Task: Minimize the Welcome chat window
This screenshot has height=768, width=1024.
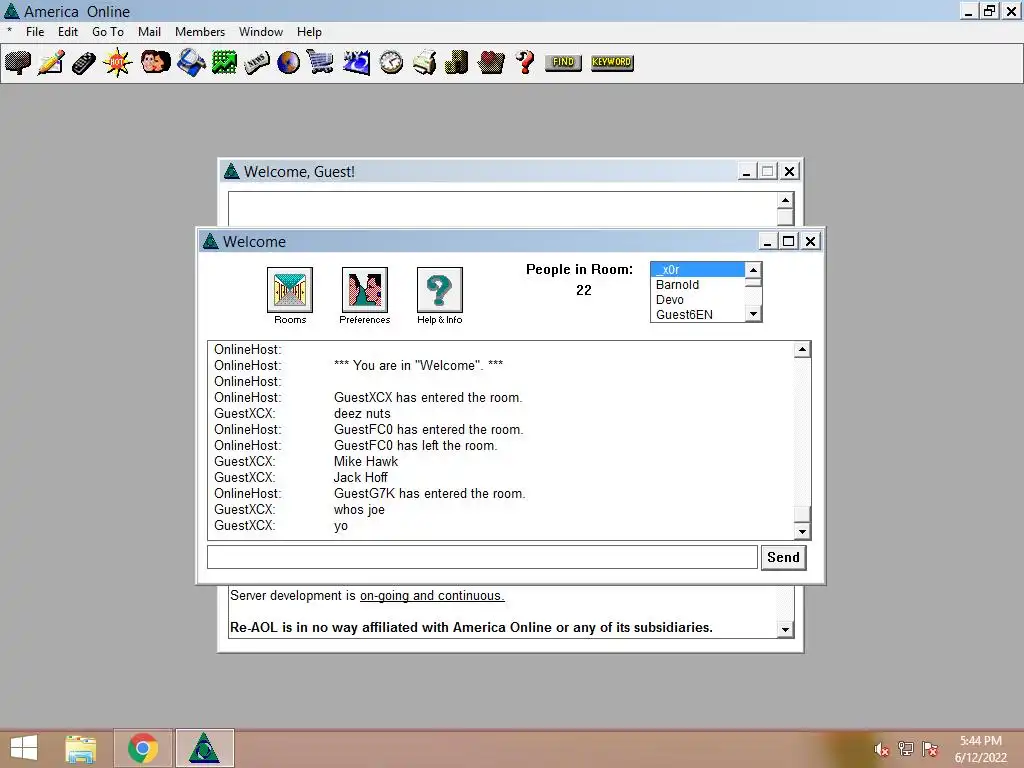Action: [x=767, y=242]
